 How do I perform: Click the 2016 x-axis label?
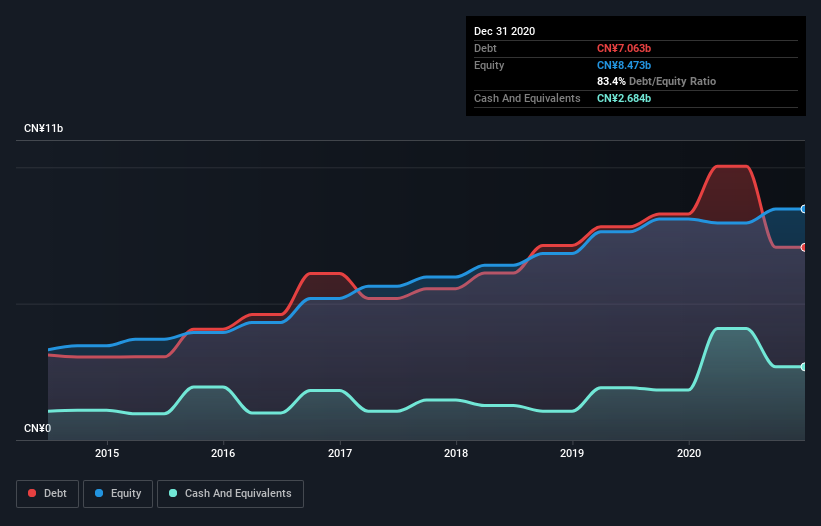(x=223, y=453)
